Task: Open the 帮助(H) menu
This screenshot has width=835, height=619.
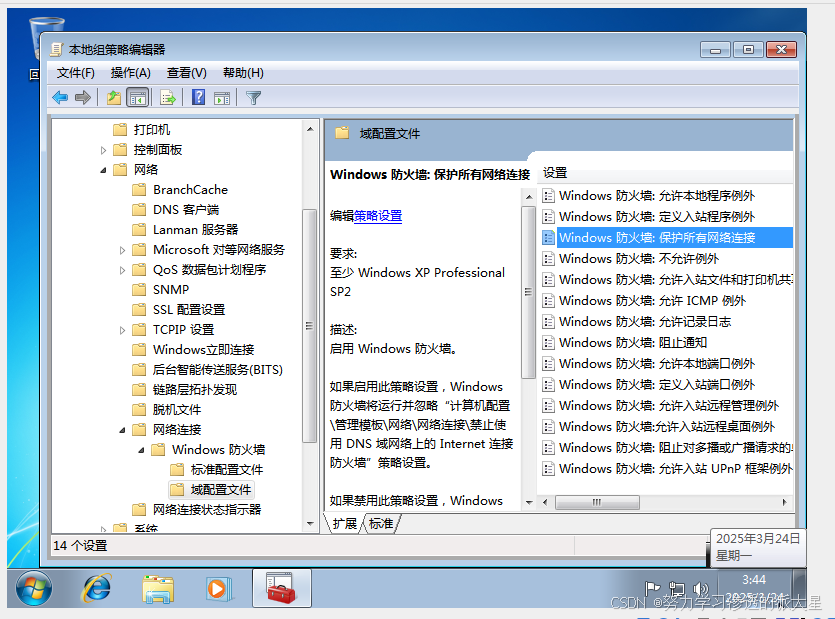Action: coord(243,73)
